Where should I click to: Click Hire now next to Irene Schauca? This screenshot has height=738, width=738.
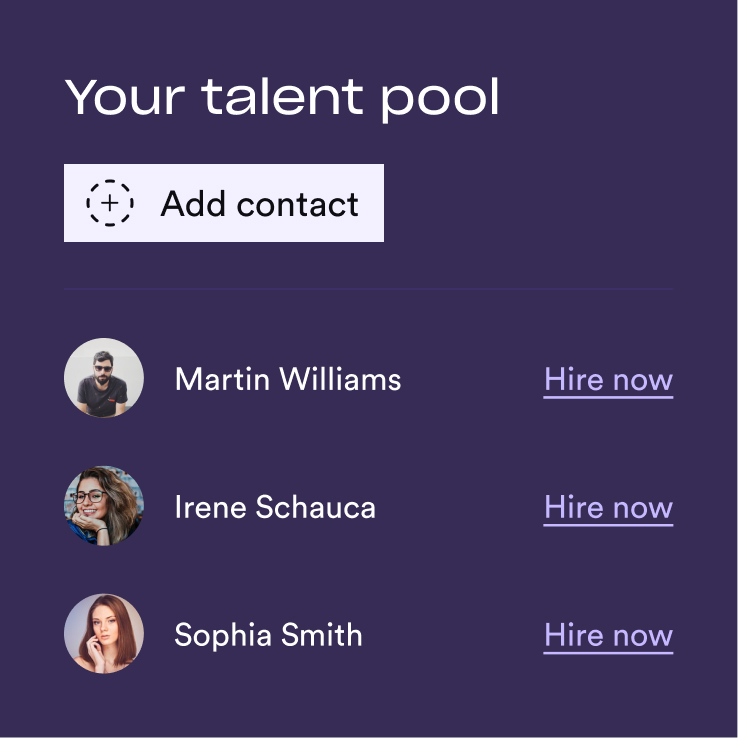click(x=608, y=508)
